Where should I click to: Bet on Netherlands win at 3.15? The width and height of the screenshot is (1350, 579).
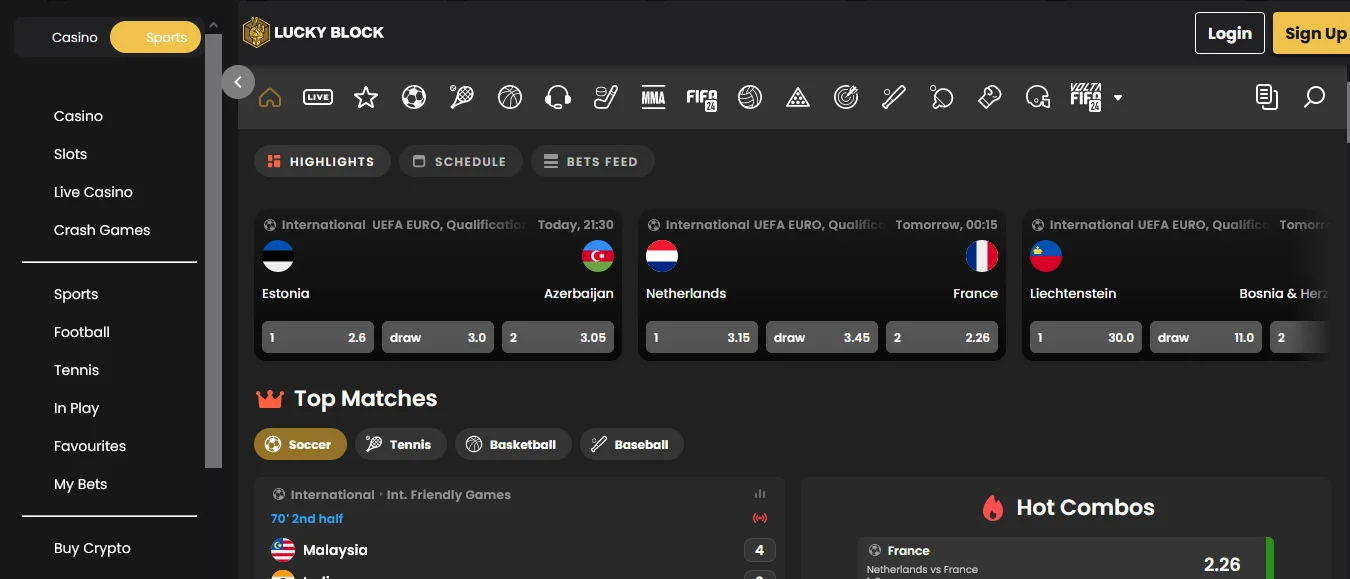702,337
